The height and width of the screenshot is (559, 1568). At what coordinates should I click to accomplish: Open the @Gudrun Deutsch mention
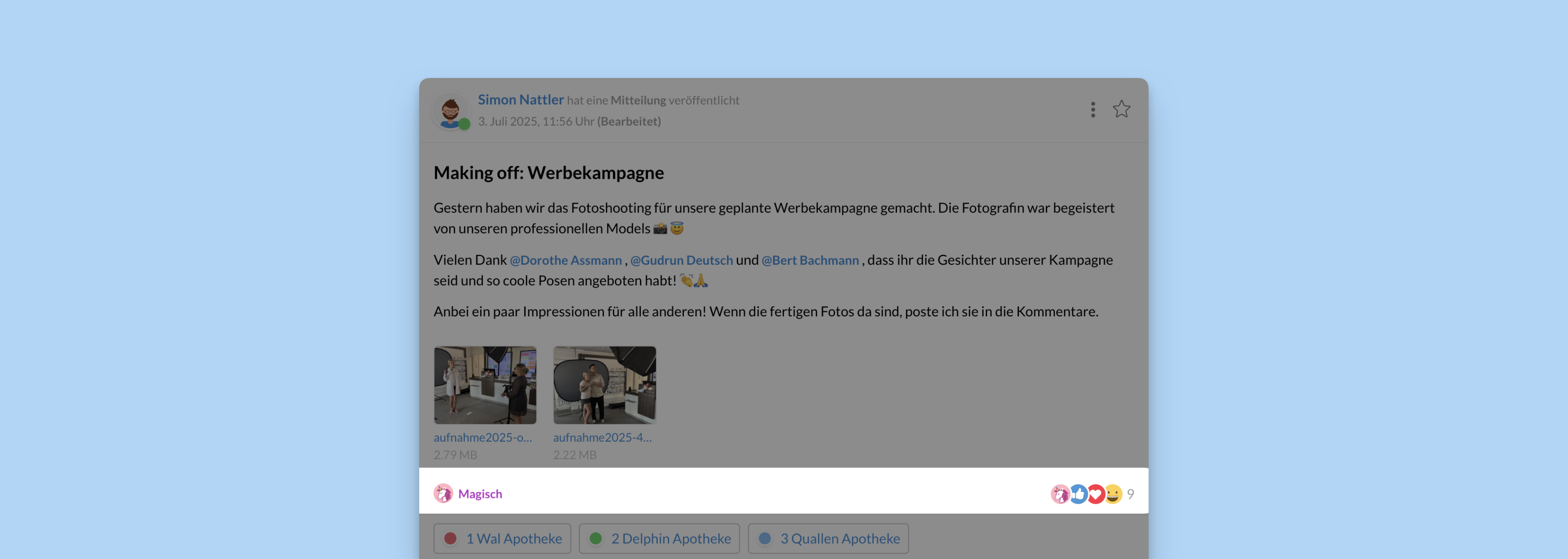[681, 260]
